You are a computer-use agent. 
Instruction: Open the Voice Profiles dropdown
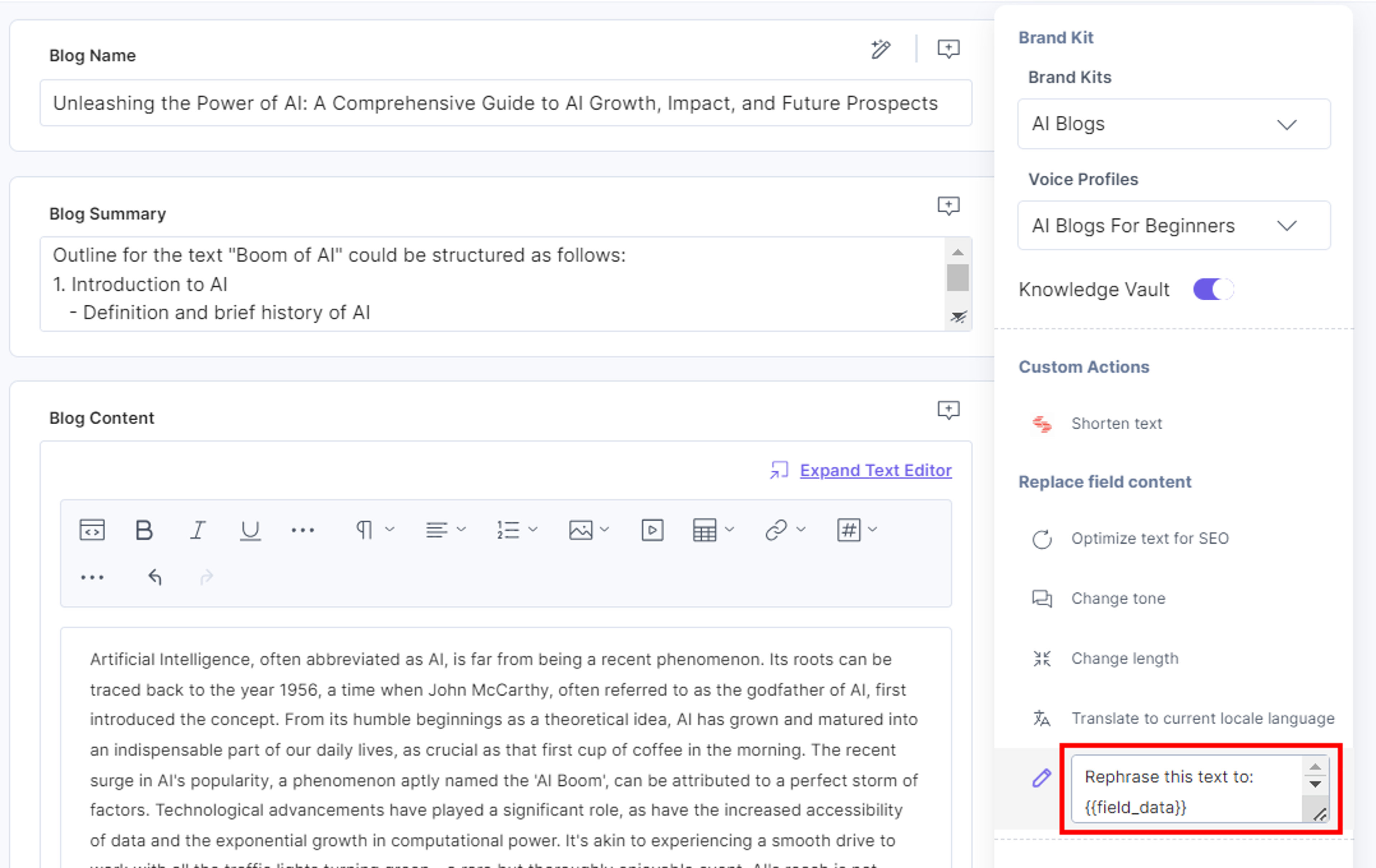tap(1174, 226)
